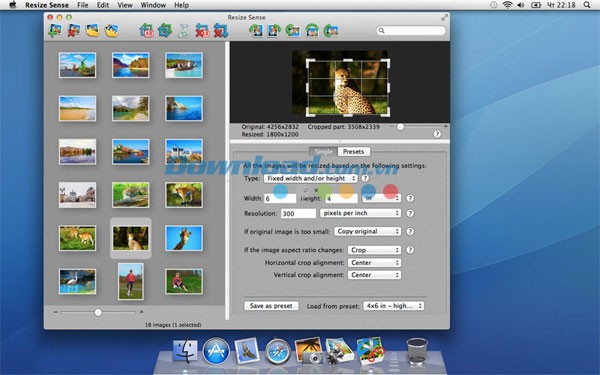Click the help icon below the preview zoom slider
The width and height of the screenshot is (600, 375).
pos(437,134)
